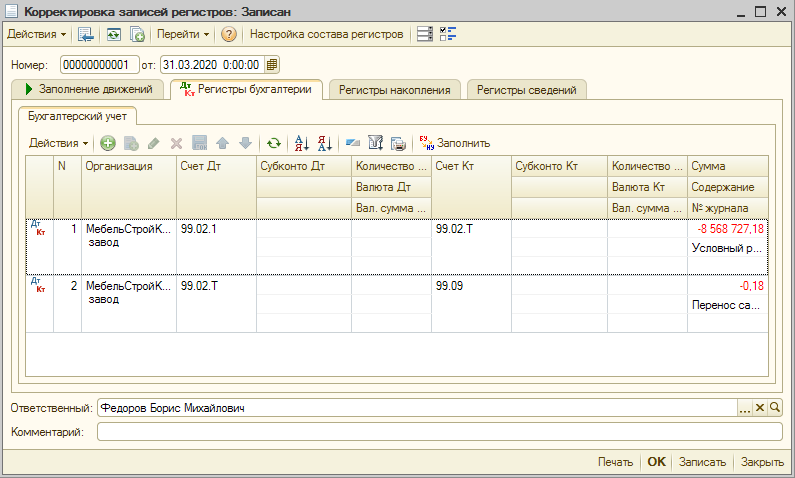Click the Печать button
The width and height of the screenshot is (795, 478).
tap(615, 462)
